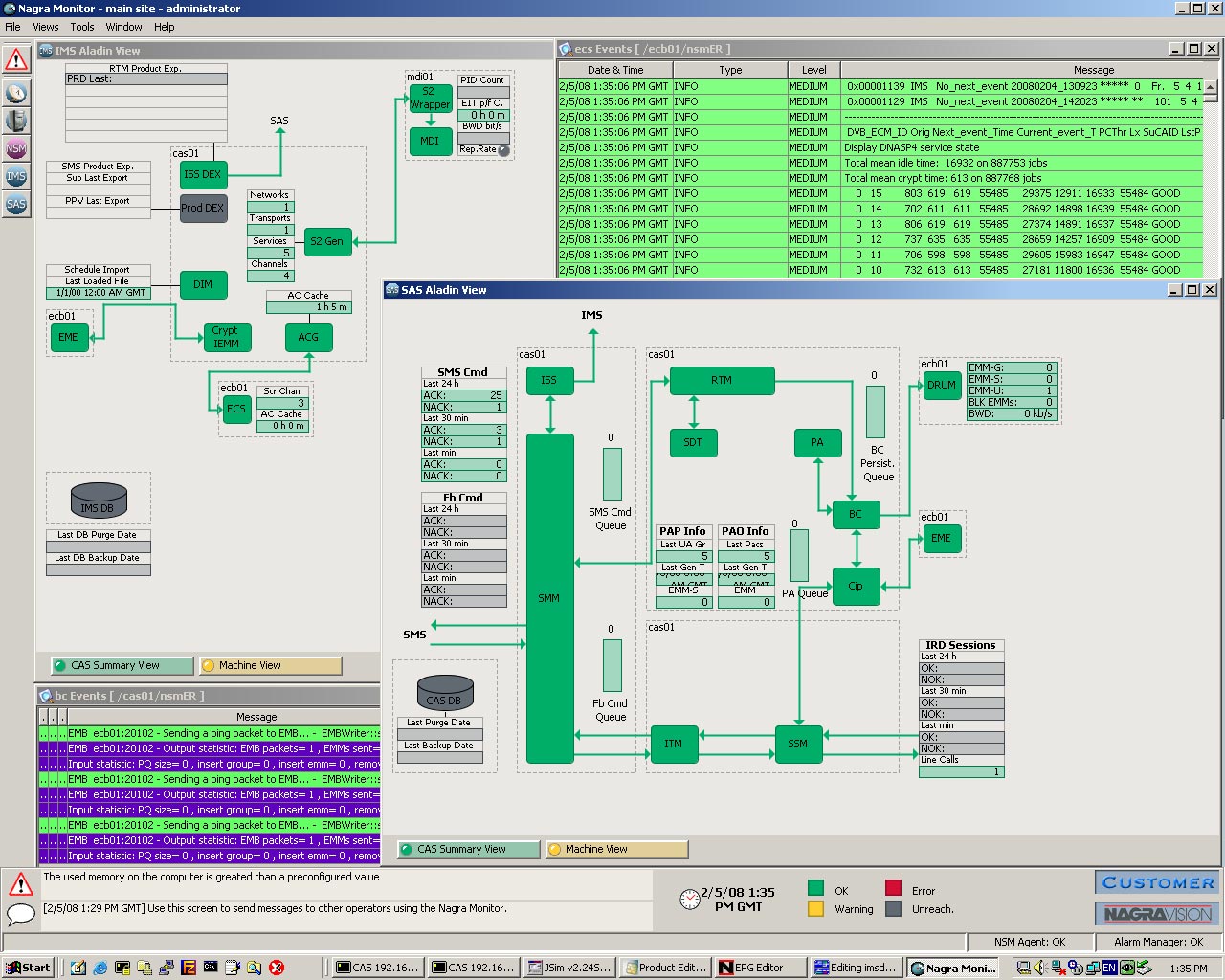
Task: Click the Date & Time column header in ecs Events
Action: [x=615, y=70]
